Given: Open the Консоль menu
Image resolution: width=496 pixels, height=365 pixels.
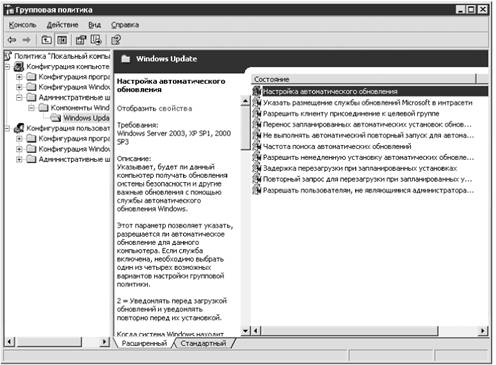Looking at the screenshot, I should pyautogui.click(x=22, y=25).
